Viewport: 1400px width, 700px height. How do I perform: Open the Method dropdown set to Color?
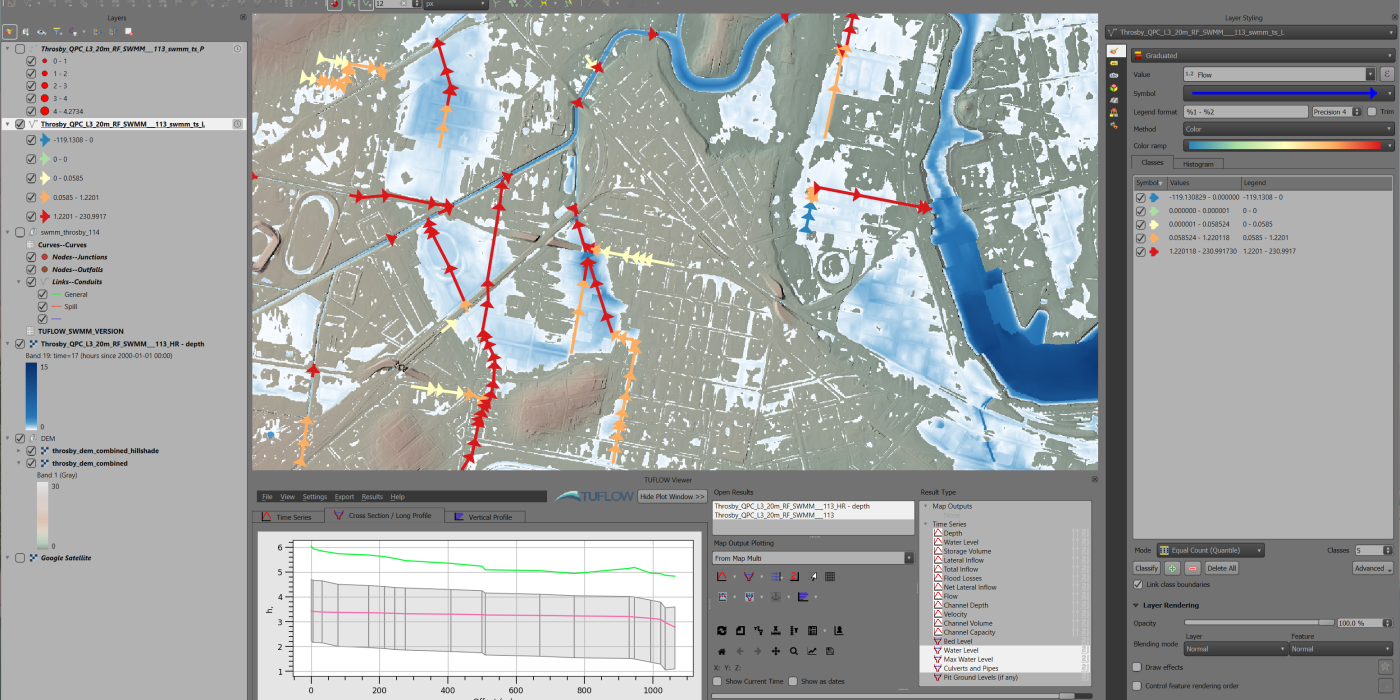point(1288,129)
